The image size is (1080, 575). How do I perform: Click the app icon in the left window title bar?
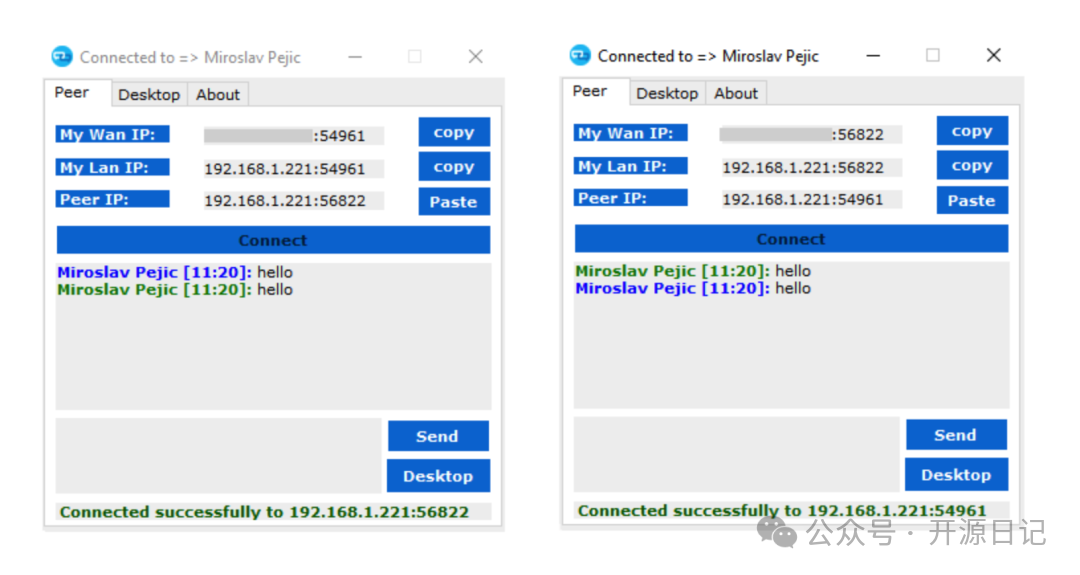tap(62, 57)
